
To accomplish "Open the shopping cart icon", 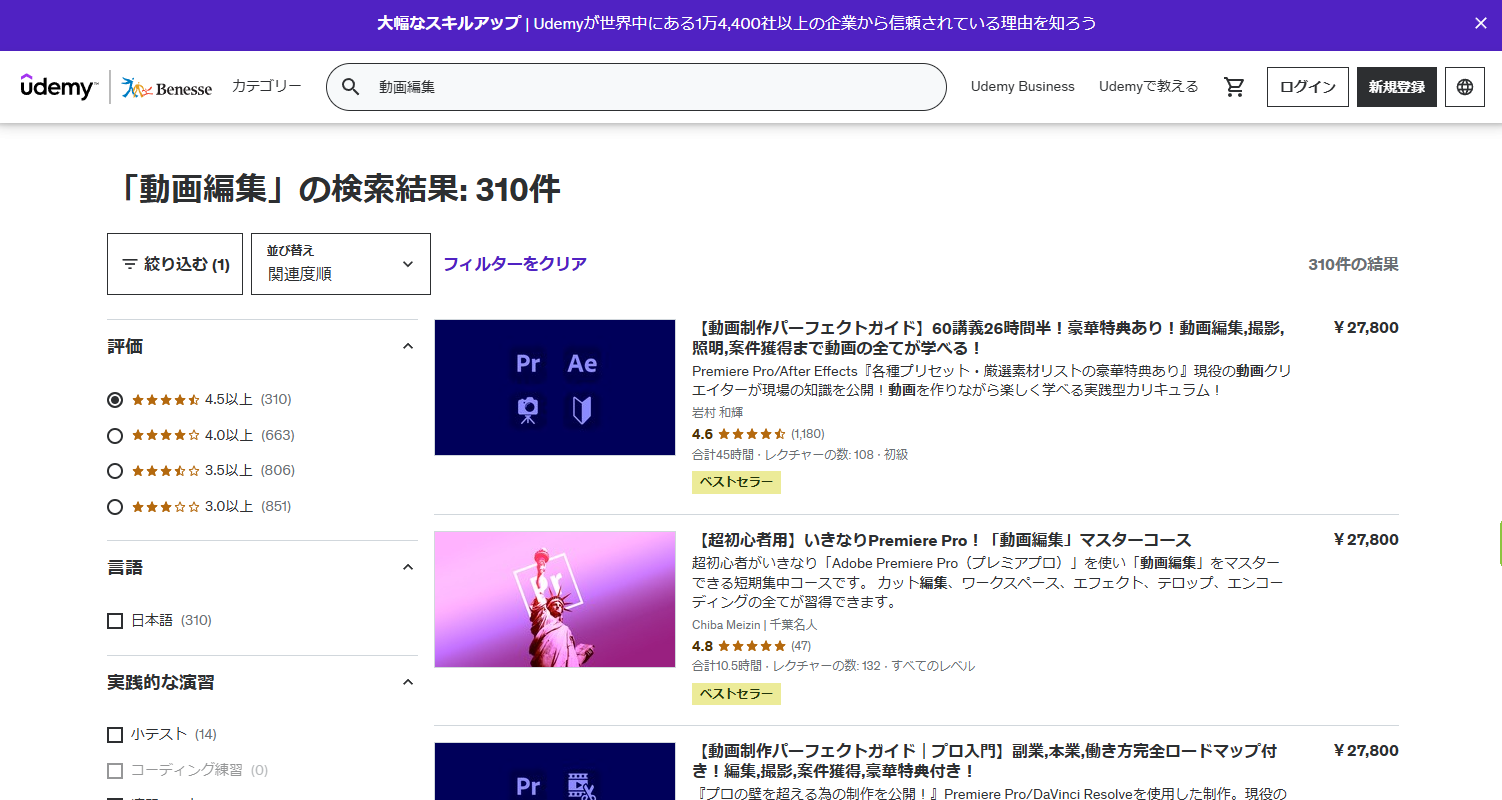I will (1235, 87).
